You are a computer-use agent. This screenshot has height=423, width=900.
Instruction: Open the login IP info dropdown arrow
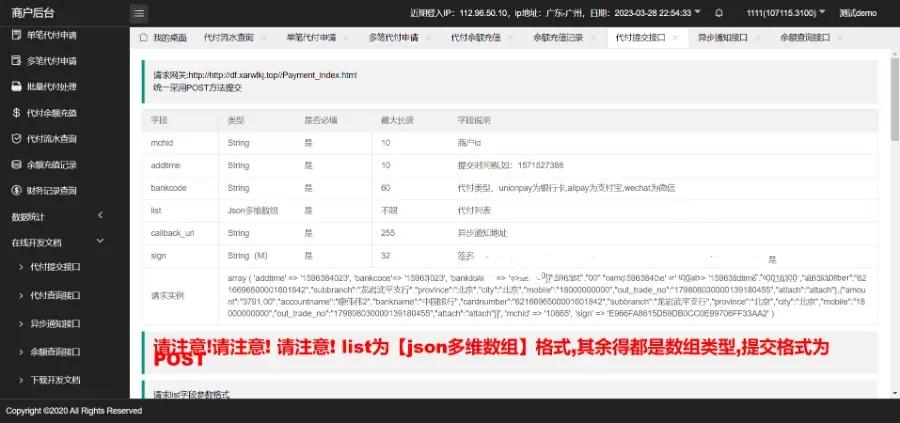click(x=697, y=12)
